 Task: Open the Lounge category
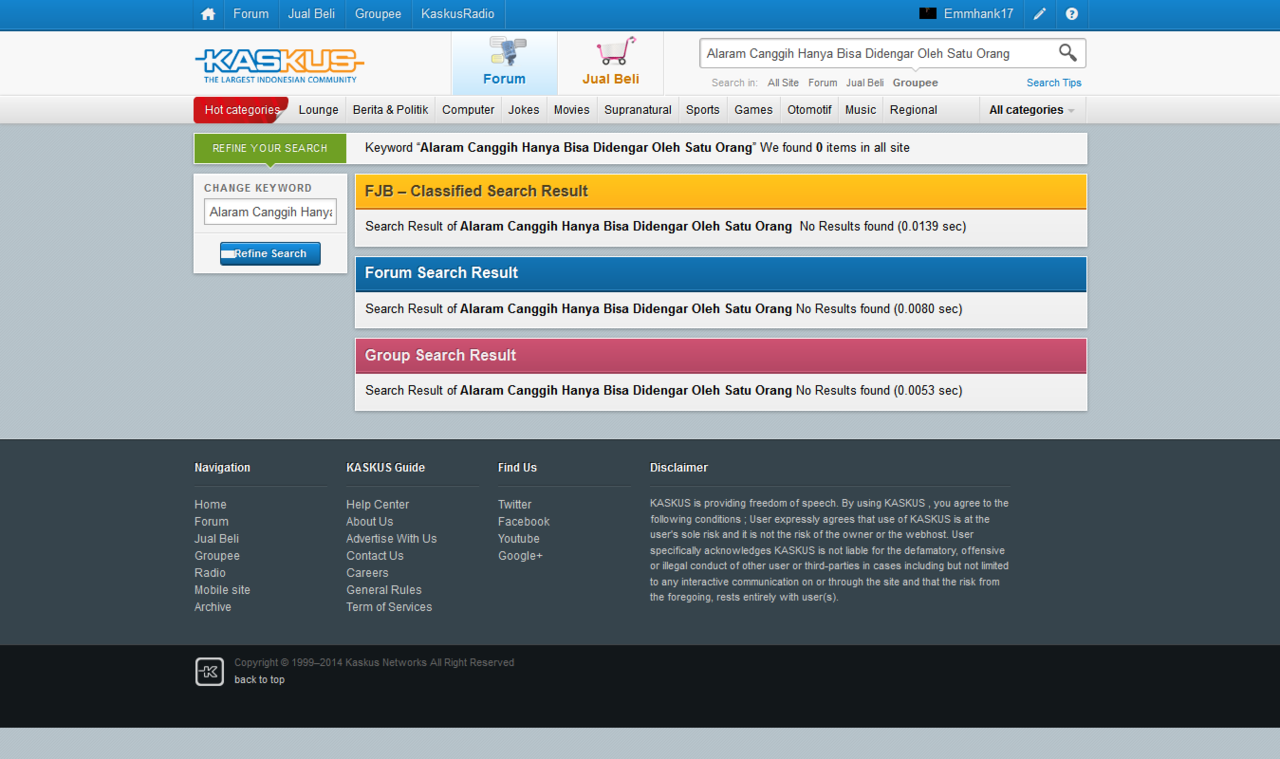click(318, 110)
